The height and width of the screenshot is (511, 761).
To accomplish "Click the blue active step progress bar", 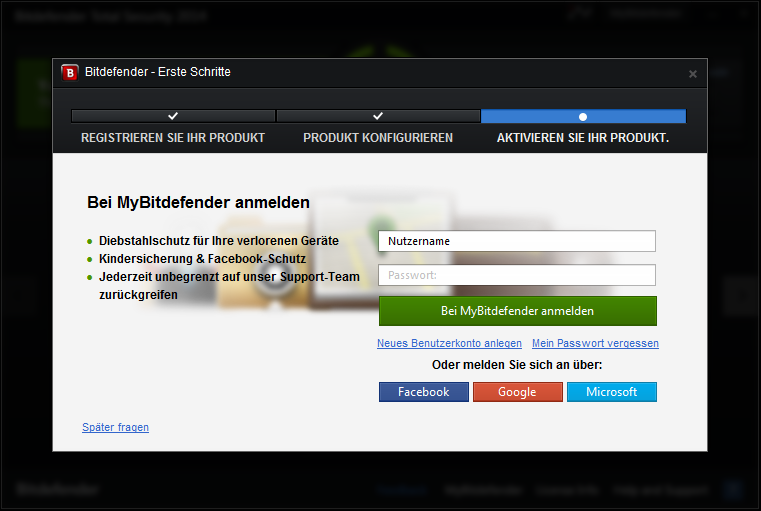I will [583, 116].
